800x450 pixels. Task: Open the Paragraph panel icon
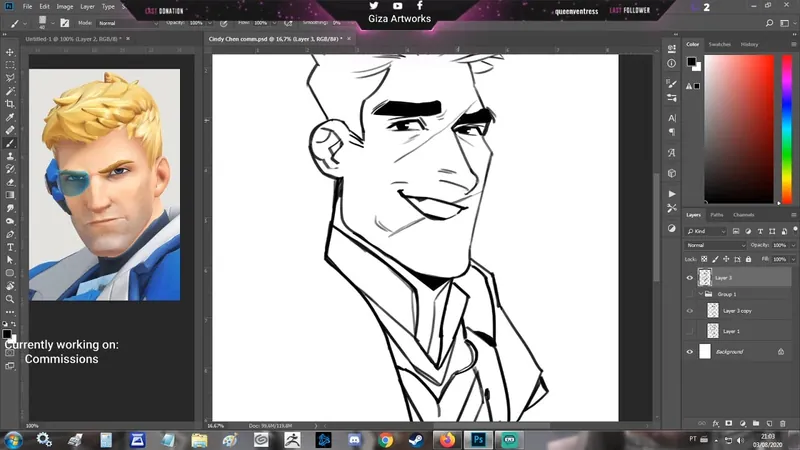point(671,132)
